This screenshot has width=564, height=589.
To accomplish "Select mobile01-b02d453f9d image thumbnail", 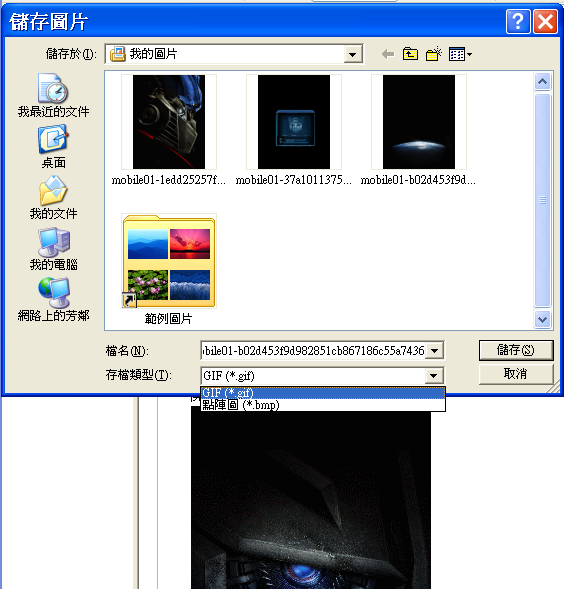I will coord(419,122).
